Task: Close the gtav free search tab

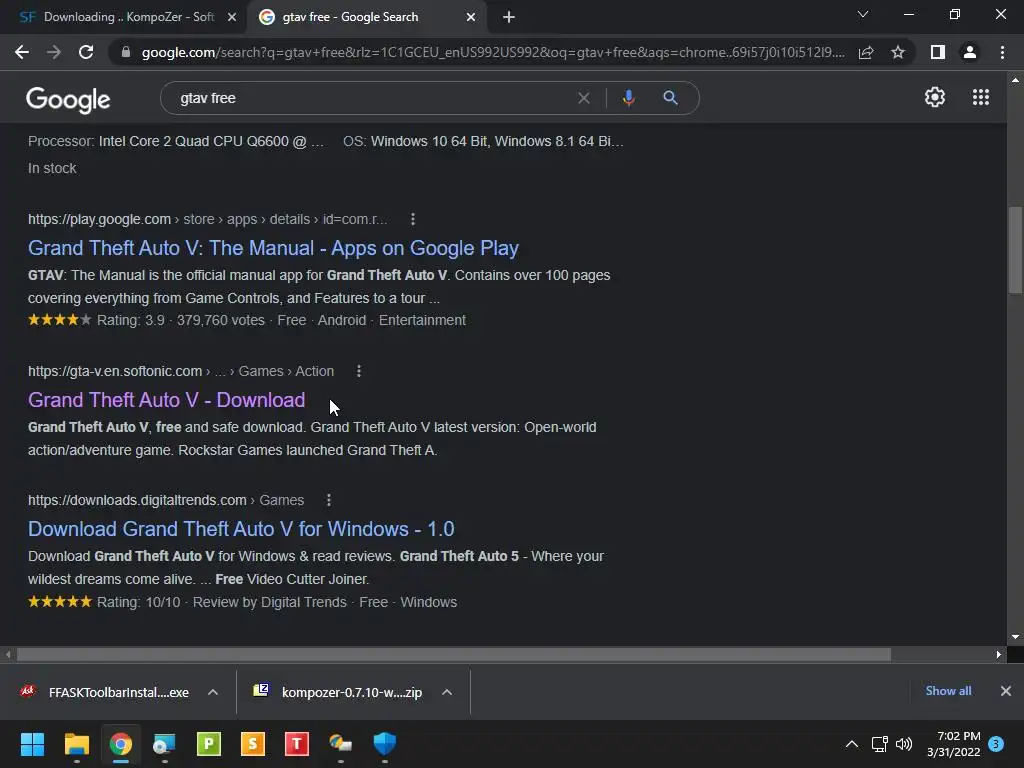Action: [471, 17]
